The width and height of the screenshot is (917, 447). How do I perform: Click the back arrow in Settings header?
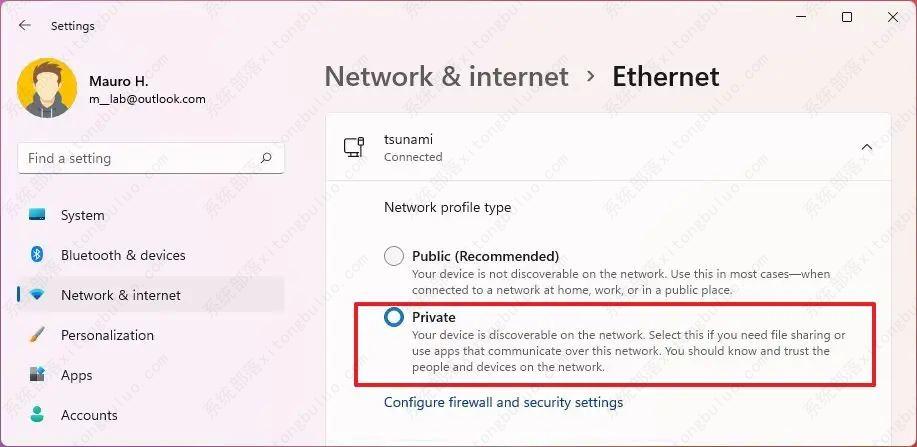tap(25, 26)
